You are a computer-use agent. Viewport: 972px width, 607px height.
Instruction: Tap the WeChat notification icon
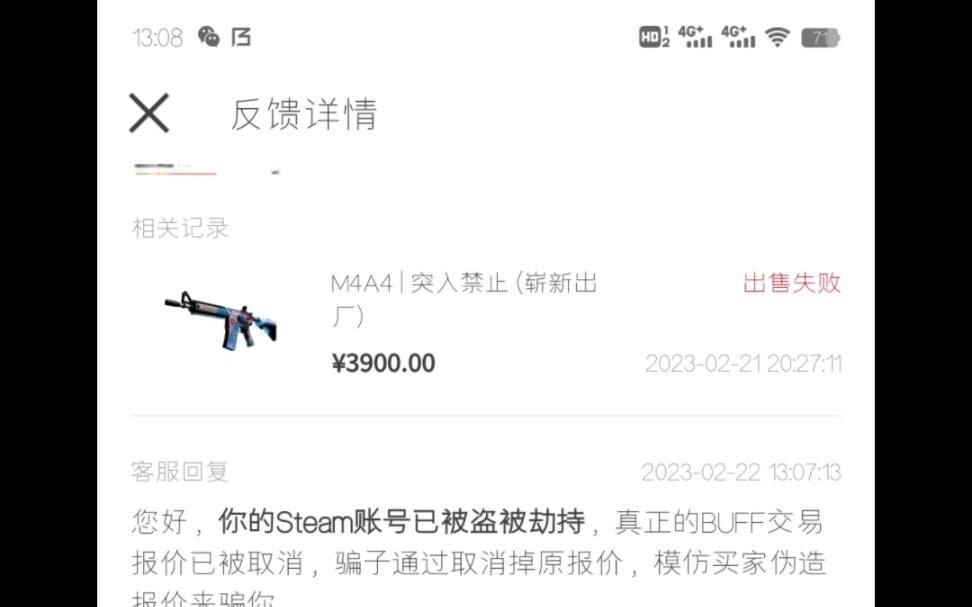[208, 37]
